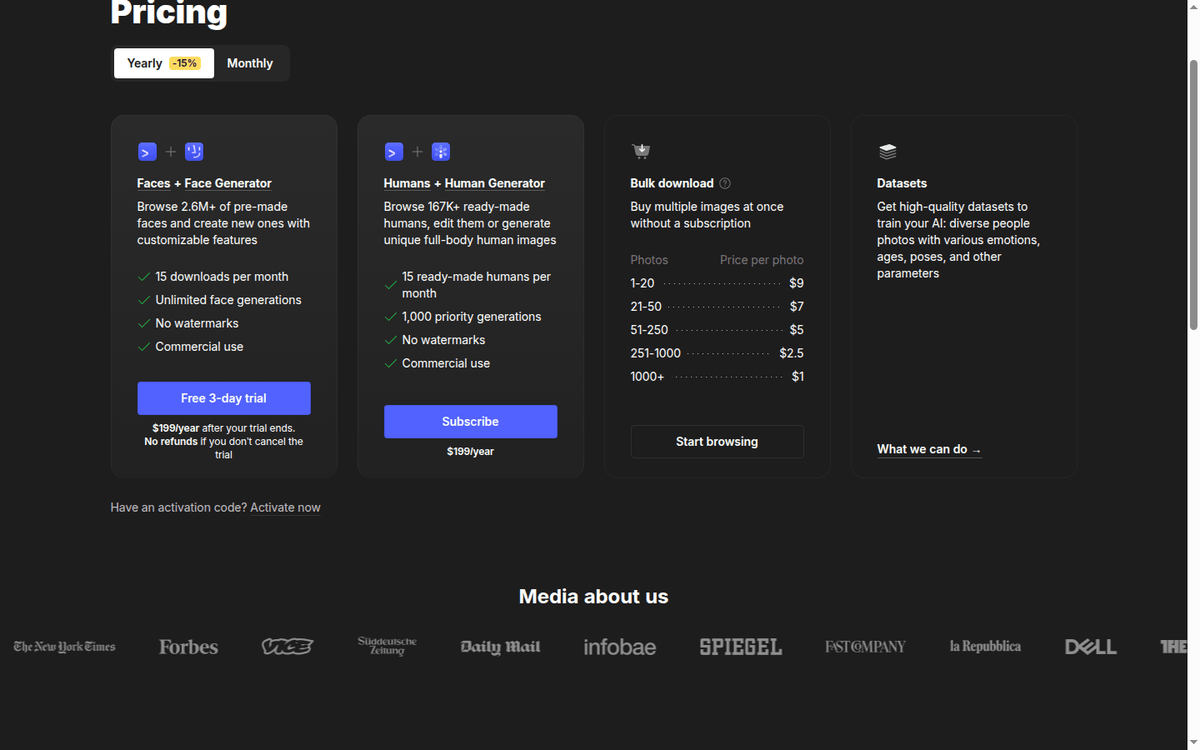Click '15 downloads per month' feature text
Screen dimensions: 1200x750
coord(222,277)
